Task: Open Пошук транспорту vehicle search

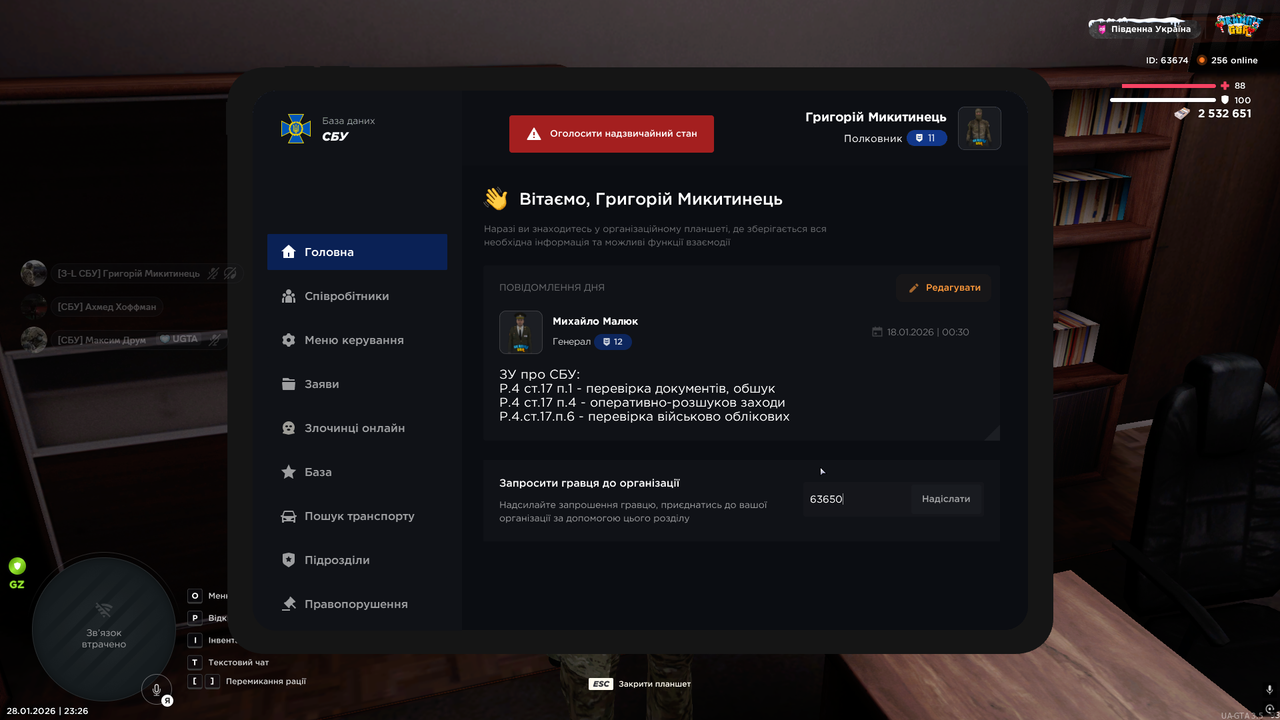Action: (x=357, y=516)
